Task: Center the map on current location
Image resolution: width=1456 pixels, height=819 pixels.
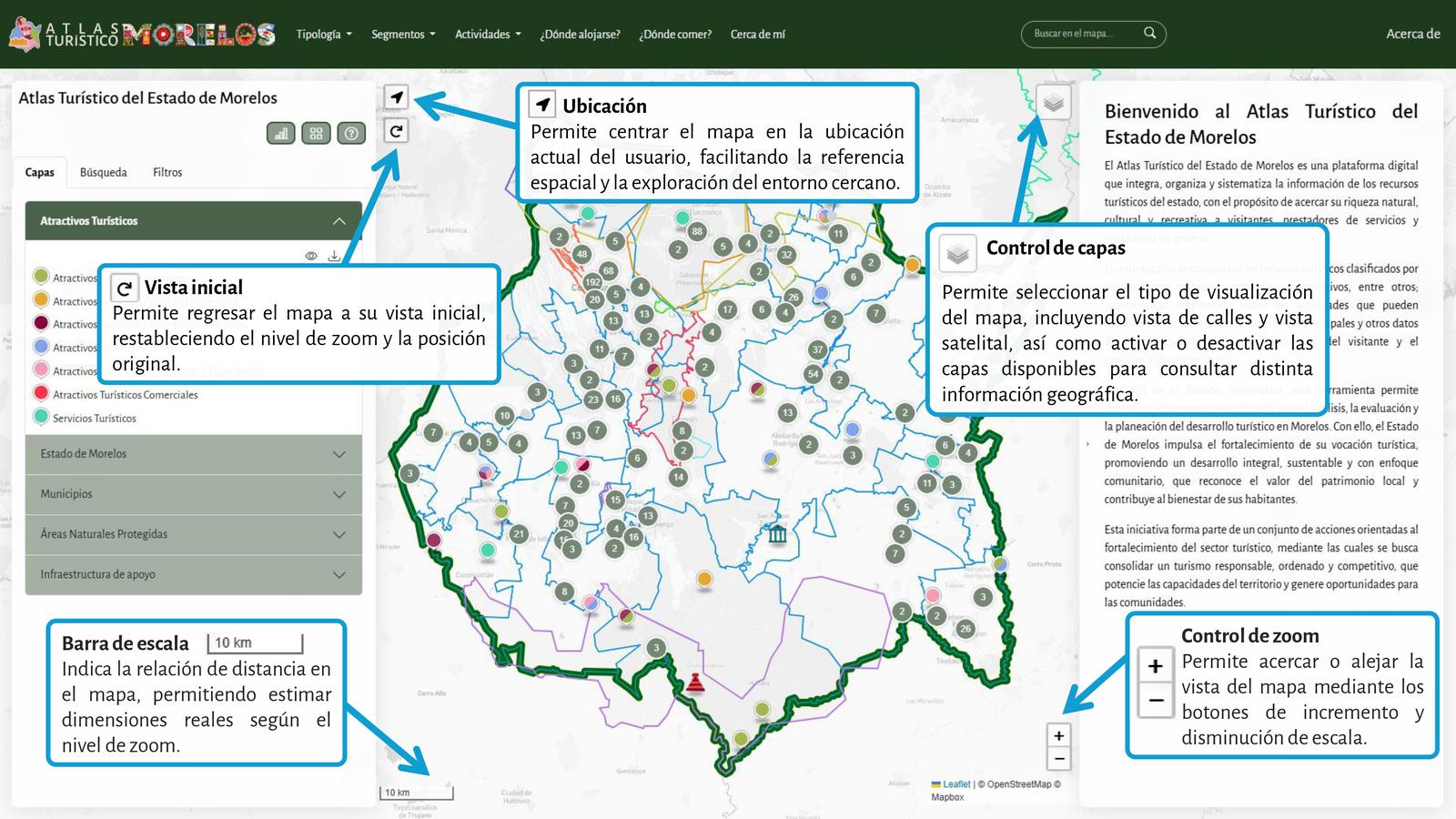Action: (396, 98)
